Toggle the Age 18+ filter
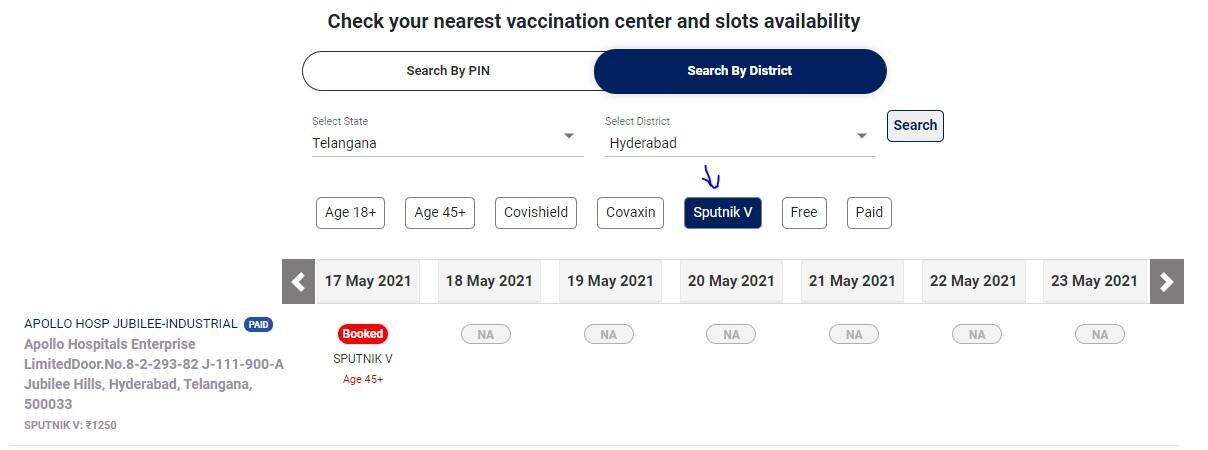This screenshot has height=450, width=1208. pyautogui.click(x=350, y=212)
